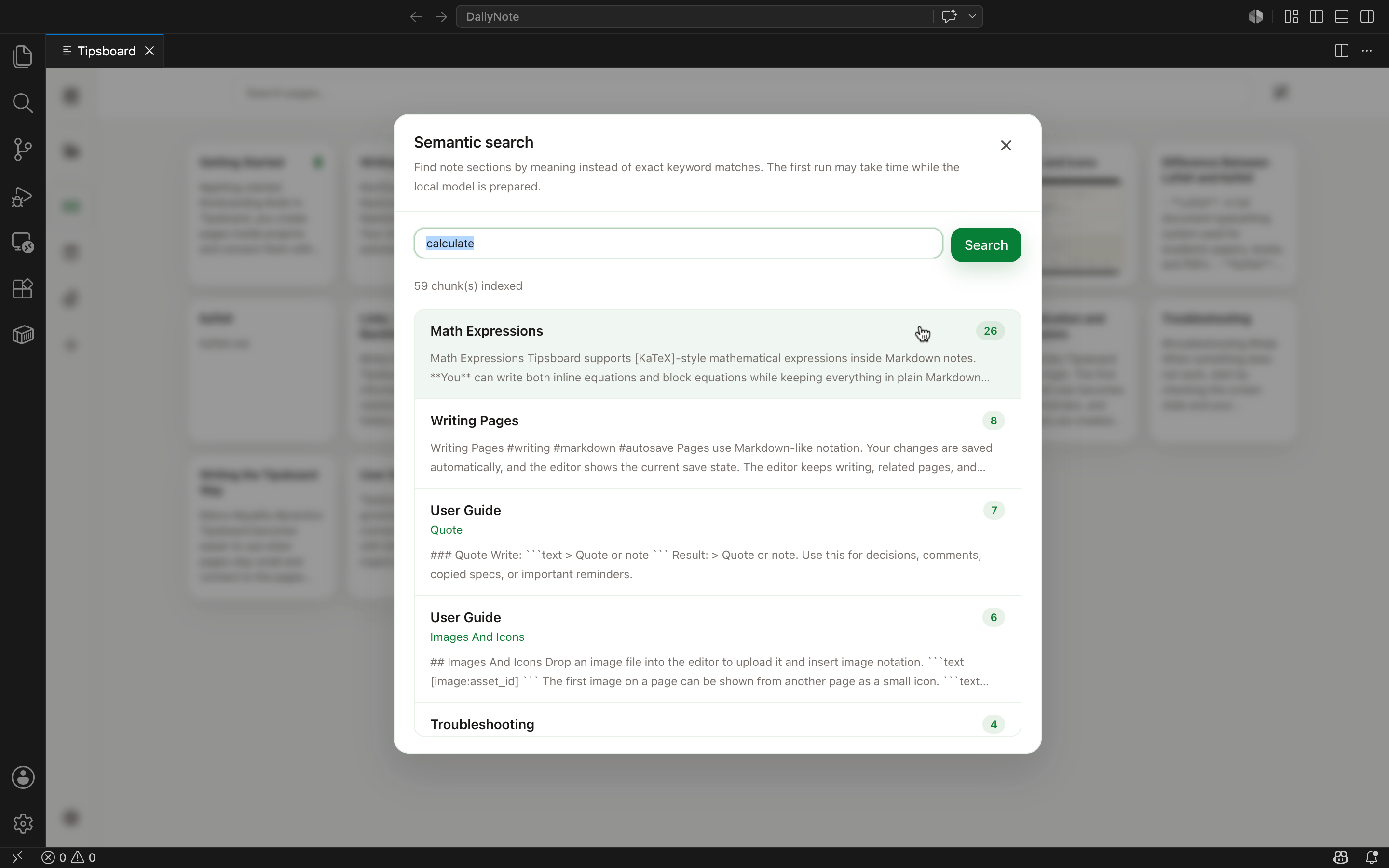
Task: Open the Math Expressions result
Action: (717, 354)
